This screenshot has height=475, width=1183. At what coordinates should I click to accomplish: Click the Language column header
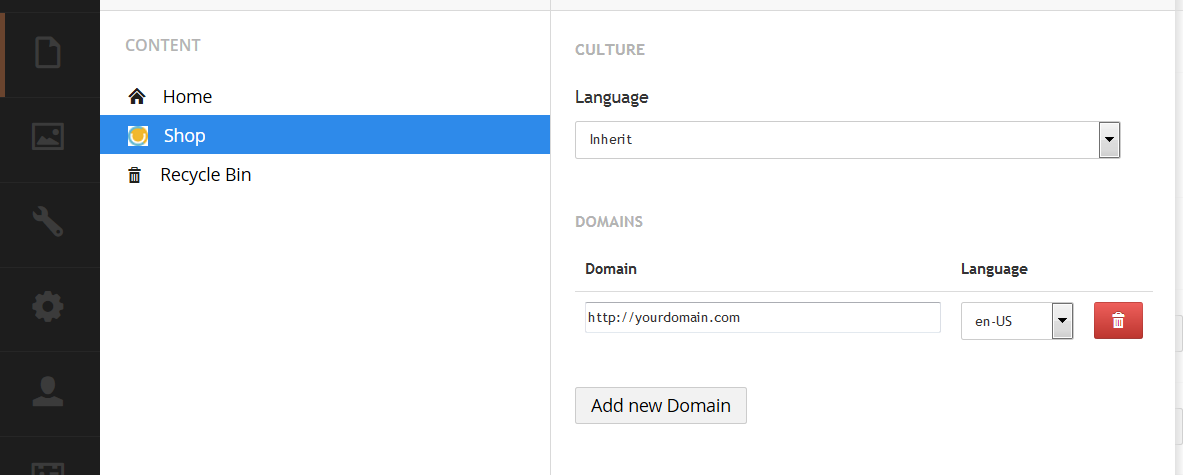(x=994, y=269)
